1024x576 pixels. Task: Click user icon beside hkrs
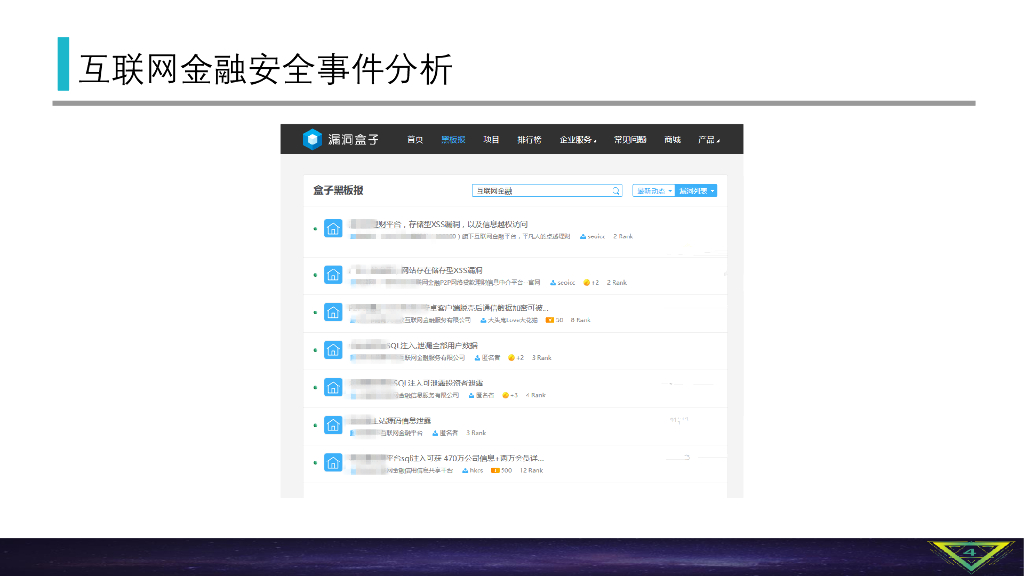click(465, 471)
